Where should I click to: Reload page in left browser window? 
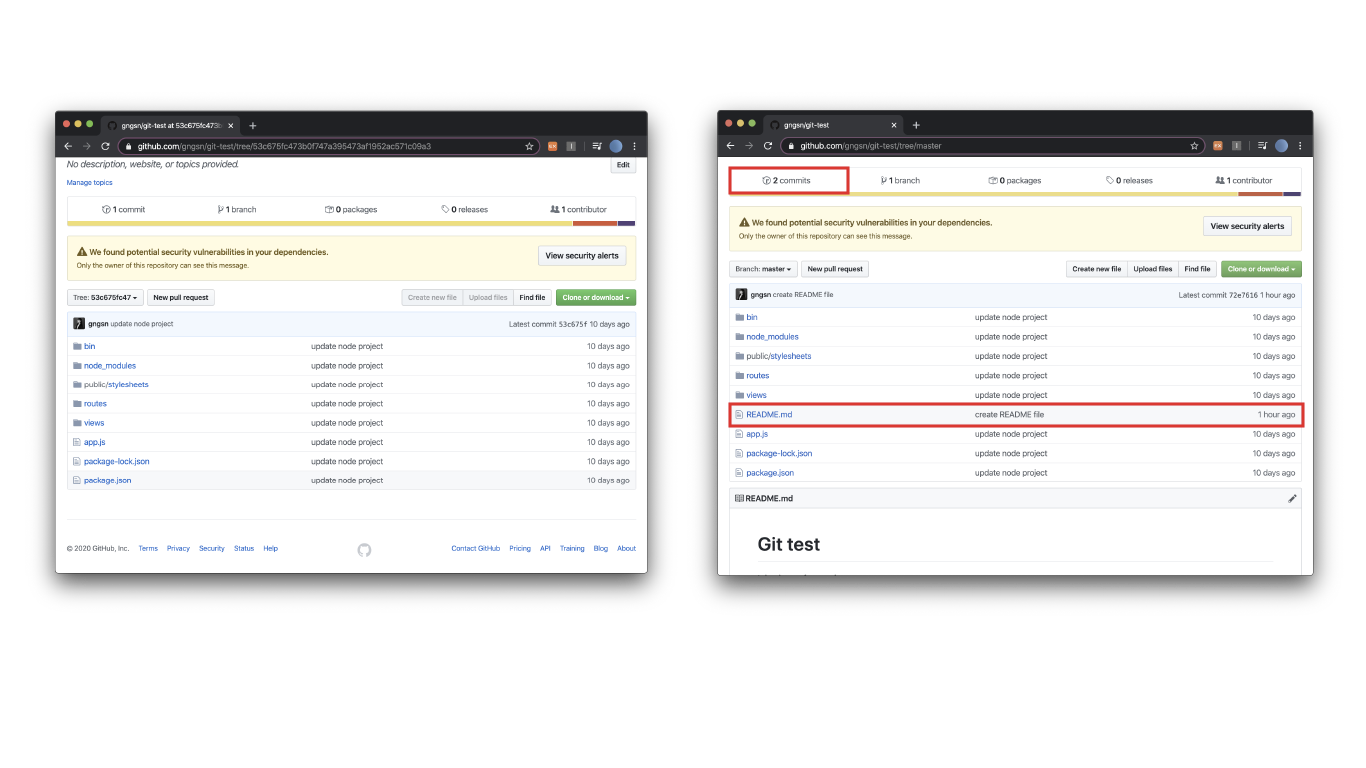(x=105, y=146)
